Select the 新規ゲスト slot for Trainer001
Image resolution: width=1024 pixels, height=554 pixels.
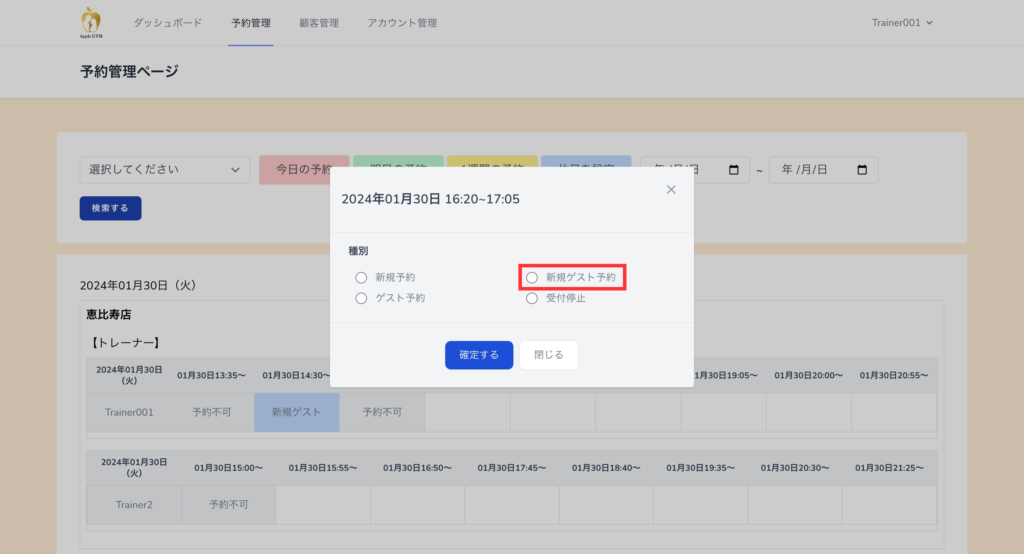click(x=297, y=411)
